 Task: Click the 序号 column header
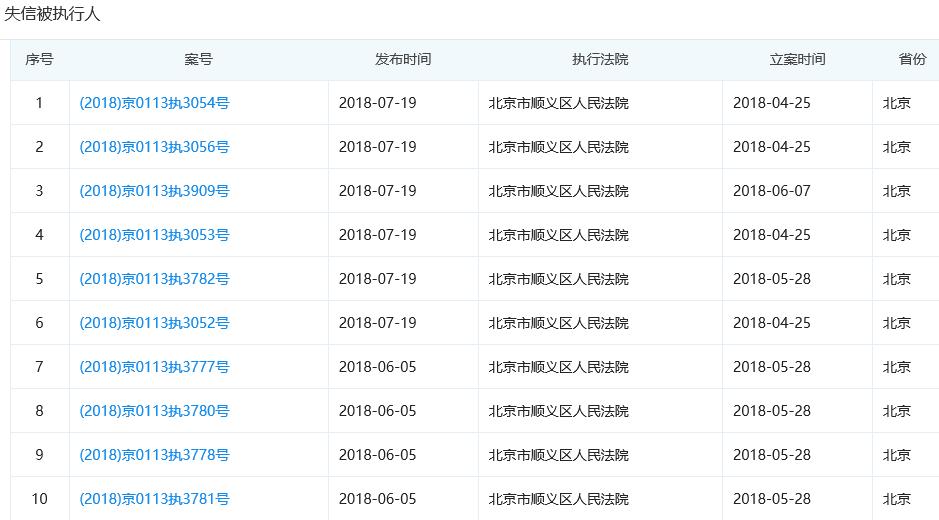(x=40, y=59)
